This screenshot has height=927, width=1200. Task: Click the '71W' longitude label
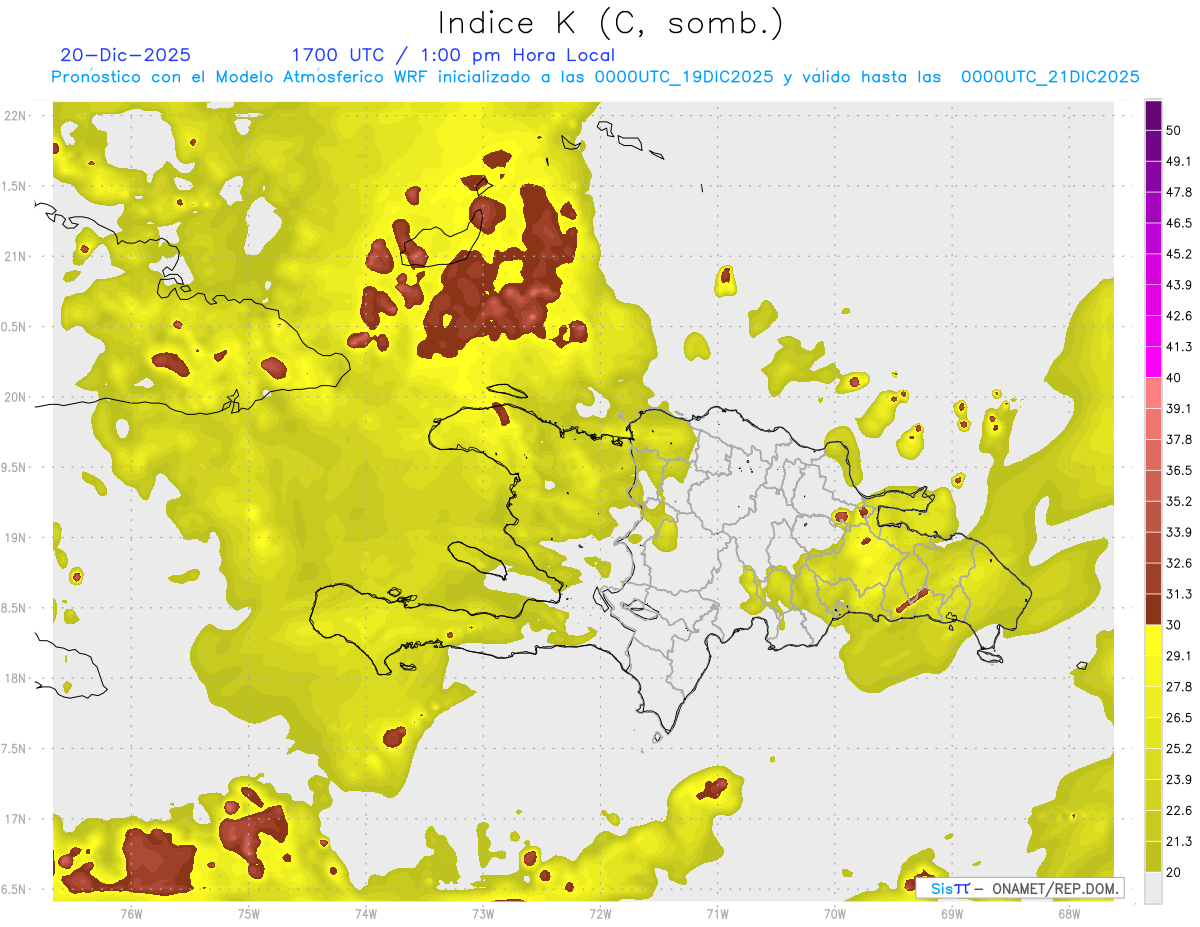717,913
